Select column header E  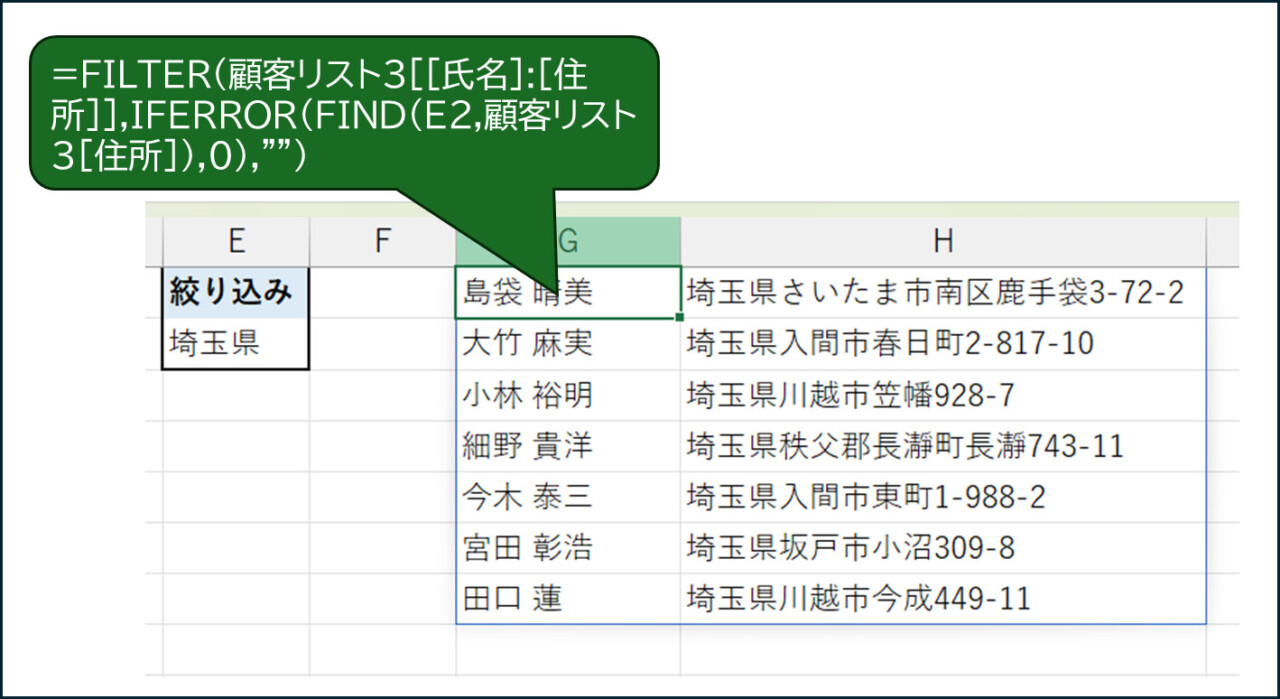pos(236,242)
